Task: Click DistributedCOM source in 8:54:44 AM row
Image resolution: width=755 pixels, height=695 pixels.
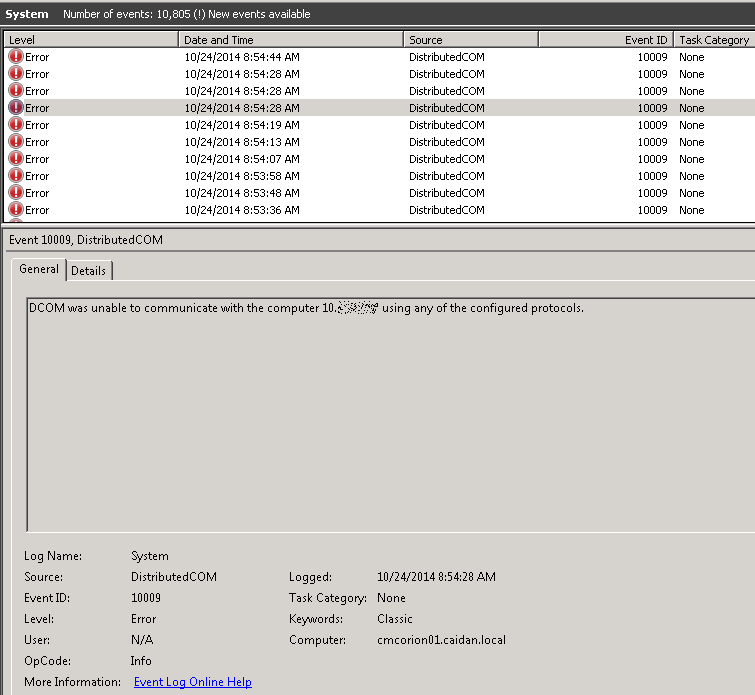Action: pos(447,57)
